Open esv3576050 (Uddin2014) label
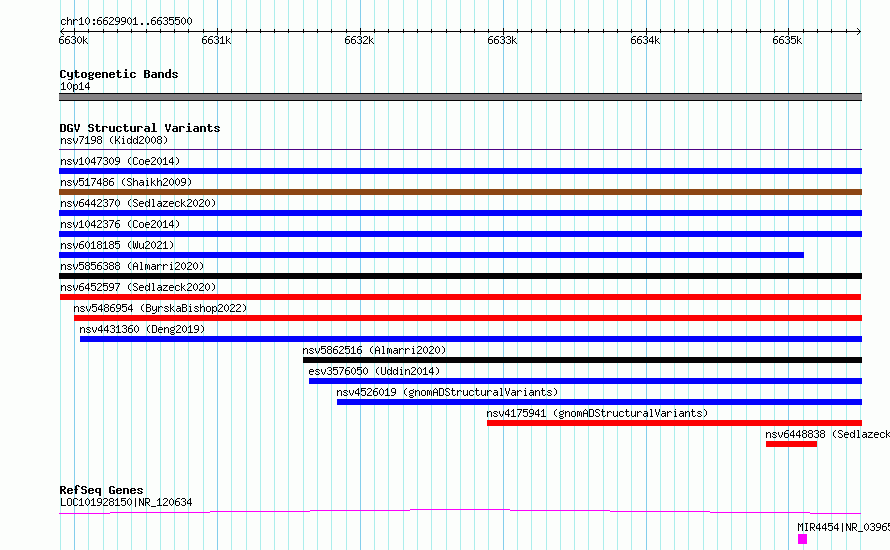Viewport: 890px width, 550px height. 374,371
